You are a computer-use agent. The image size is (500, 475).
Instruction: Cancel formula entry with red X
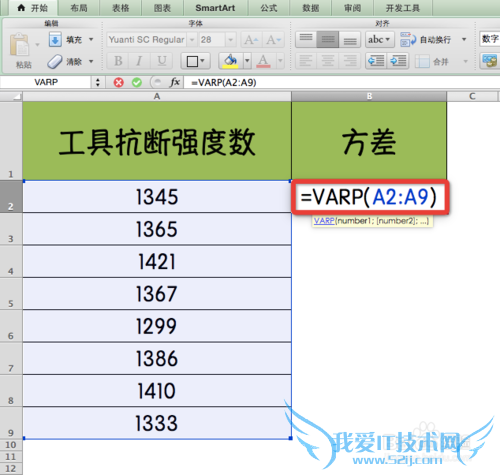coord(119,82)
